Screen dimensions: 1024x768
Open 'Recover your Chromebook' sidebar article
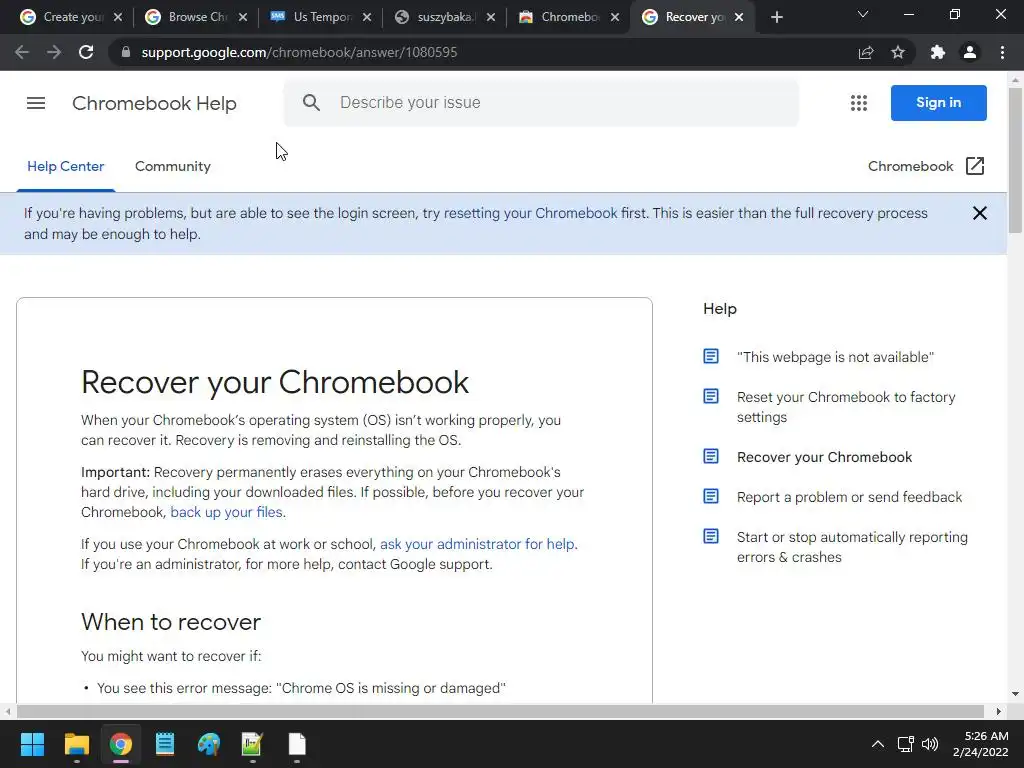[x=824, y=457]
